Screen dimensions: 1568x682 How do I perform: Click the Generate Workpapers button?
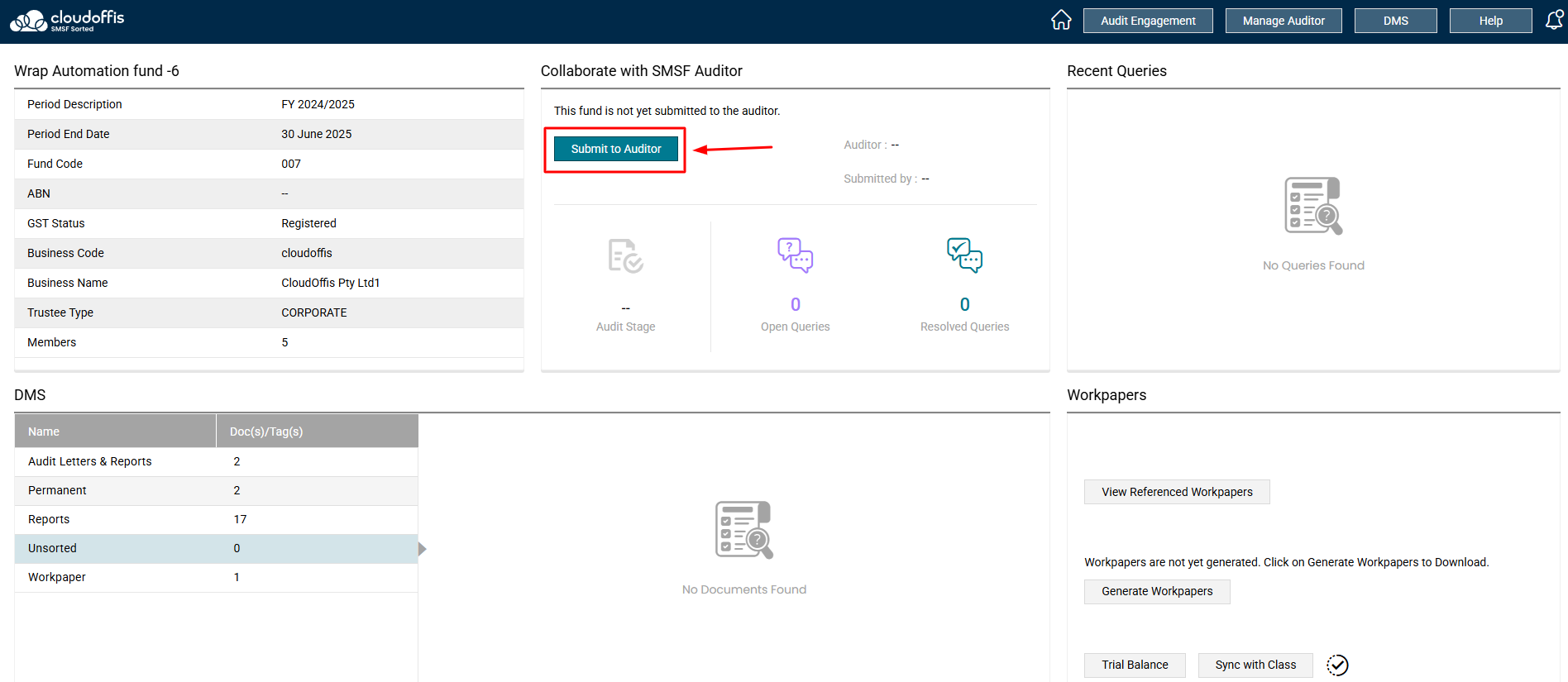[1157, 591]
